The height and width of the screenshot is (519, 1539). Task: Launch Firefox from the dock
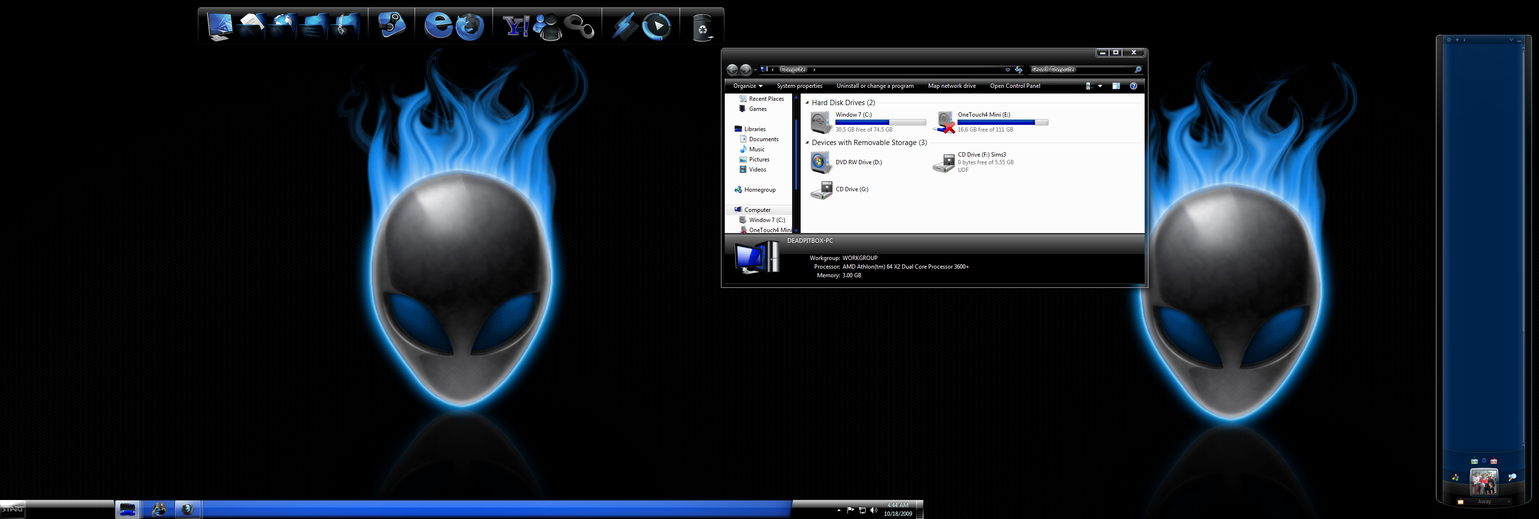point(470,26)
